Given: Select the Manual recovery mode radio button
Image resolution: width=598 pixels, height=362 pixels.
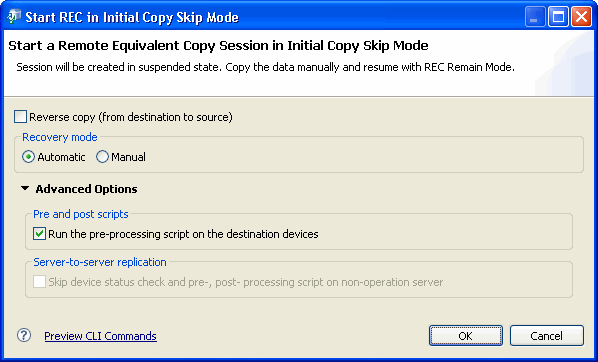Looking at the screenshot, I should coord(102,157).
